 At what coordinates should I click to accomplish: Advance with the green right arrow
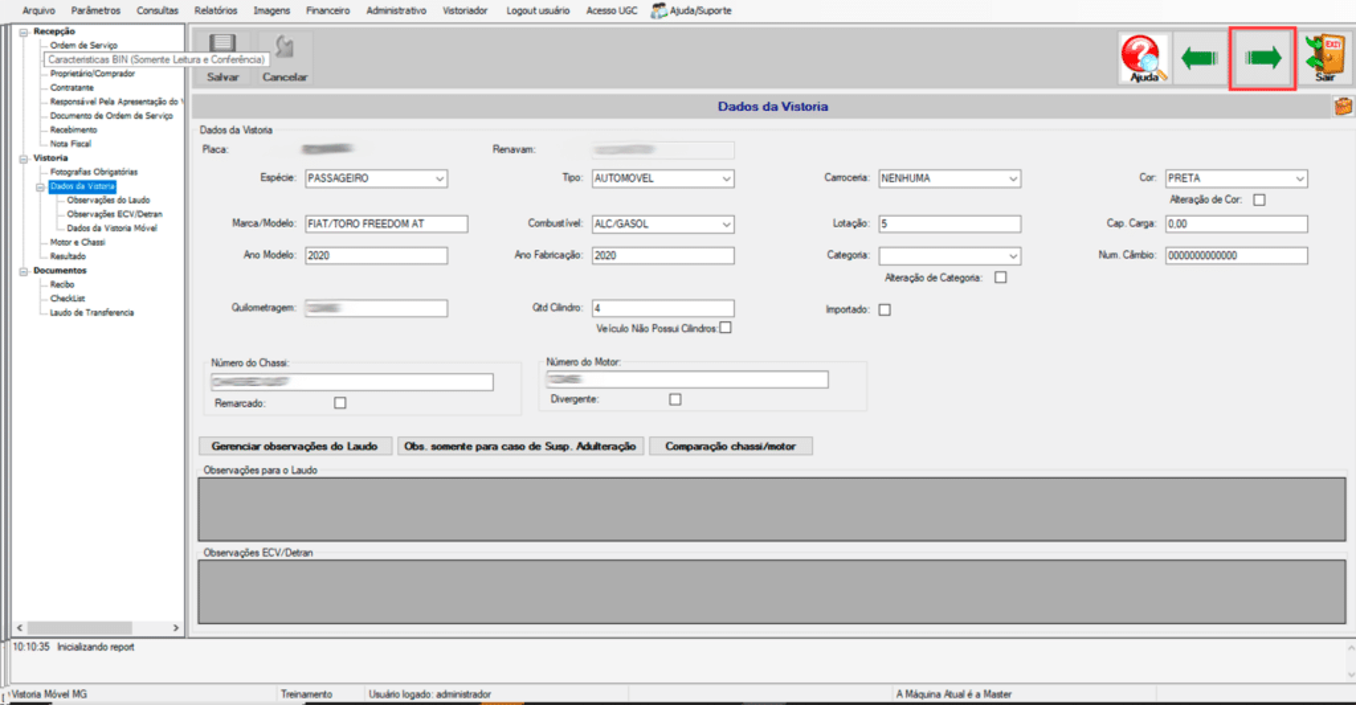(x=1263, y=59)
